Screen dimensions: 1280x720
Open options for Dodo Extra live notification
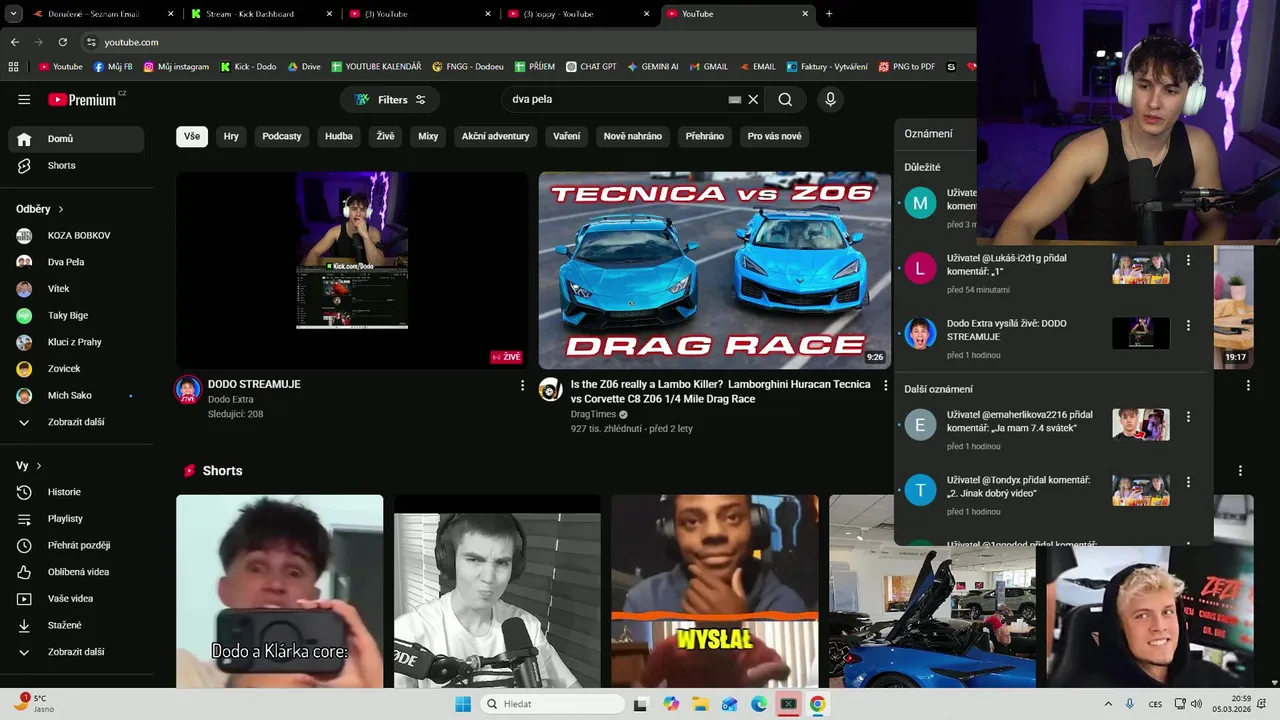pos(1188,325)
